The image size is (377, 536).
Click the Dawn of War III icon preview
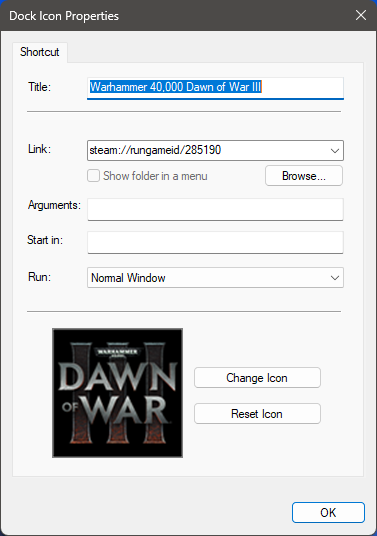117,393
